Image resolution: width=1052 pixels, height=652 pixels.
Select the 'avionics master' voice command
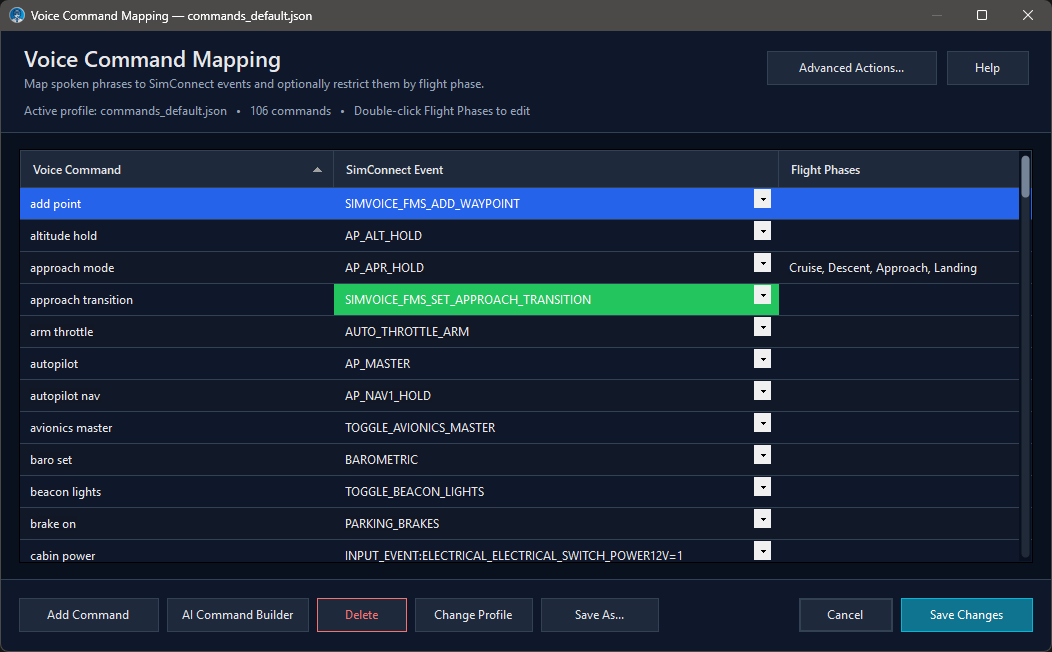pos(177,428)
